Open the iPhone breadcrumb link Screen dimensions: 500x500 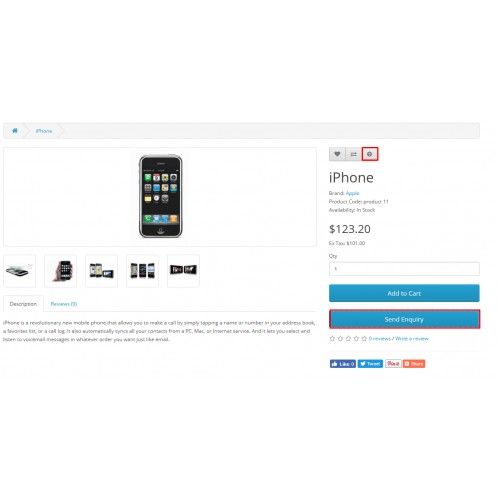tap(44, 131)
